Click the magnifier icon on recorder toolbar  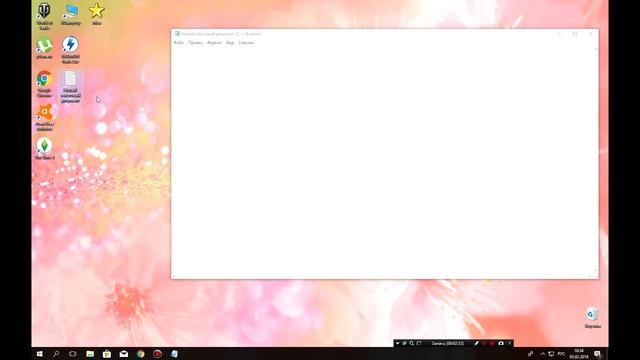tap(411, 344)
